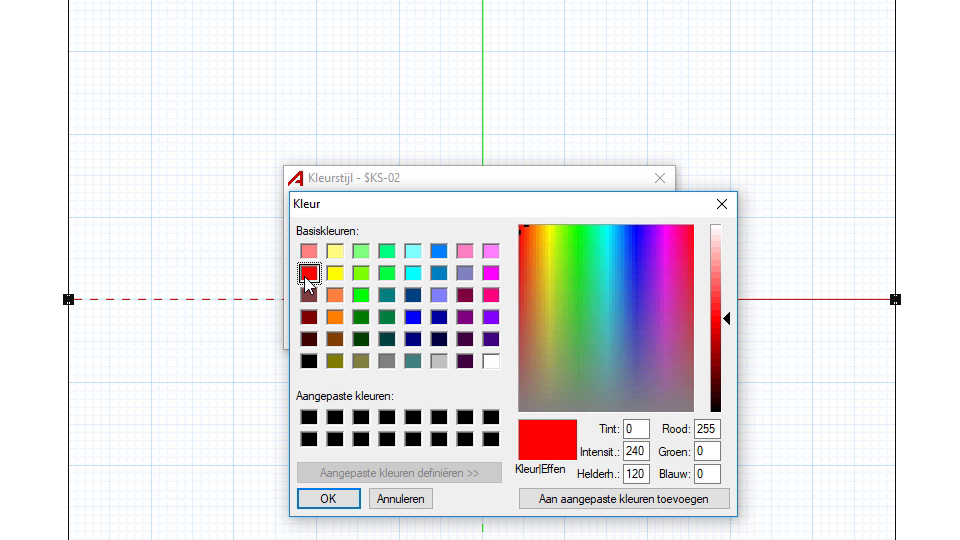The image size is (960, 540).
Task: Click the luminance slider arrow marker
Action: point(727,318)
